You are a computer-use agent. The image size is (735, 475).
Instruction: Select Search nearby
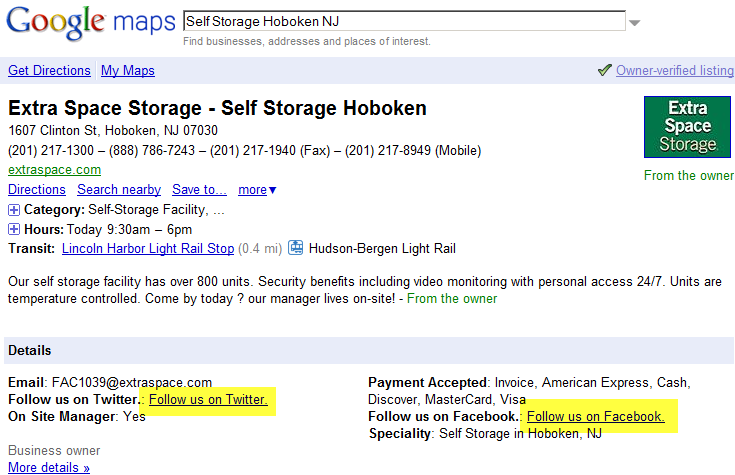pos(119,190)
